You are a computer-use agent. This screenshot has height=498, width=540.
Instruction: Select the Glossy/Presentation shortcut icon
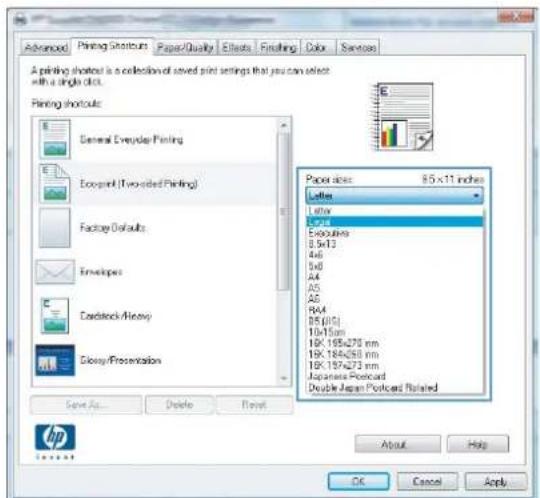pyautogui.click(x=55, y=360)
